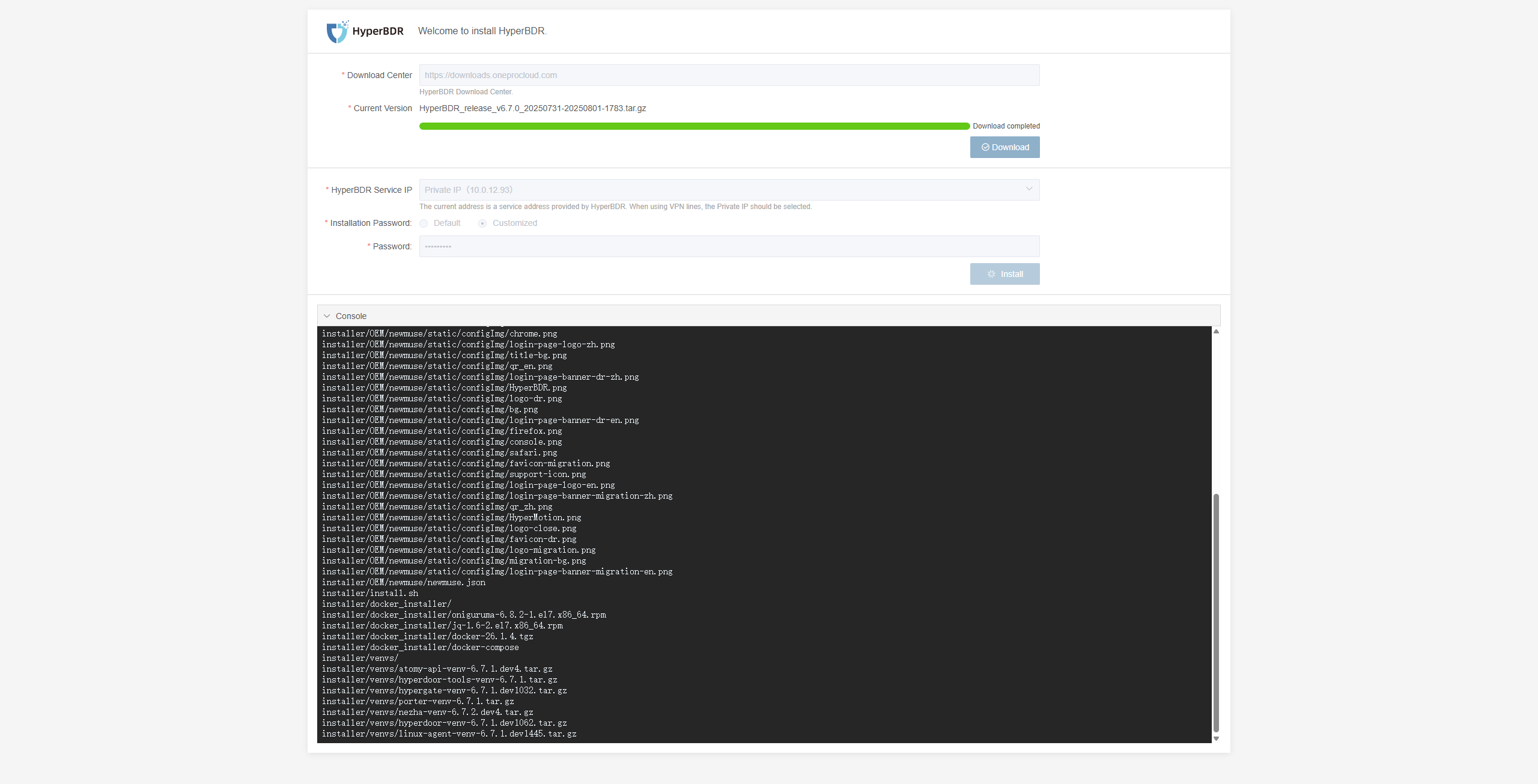Click console line hypergate-venv-6.7.1.dev1032.tar.gz
Viewport: 1538px width, 784px height.
(445, 690)
